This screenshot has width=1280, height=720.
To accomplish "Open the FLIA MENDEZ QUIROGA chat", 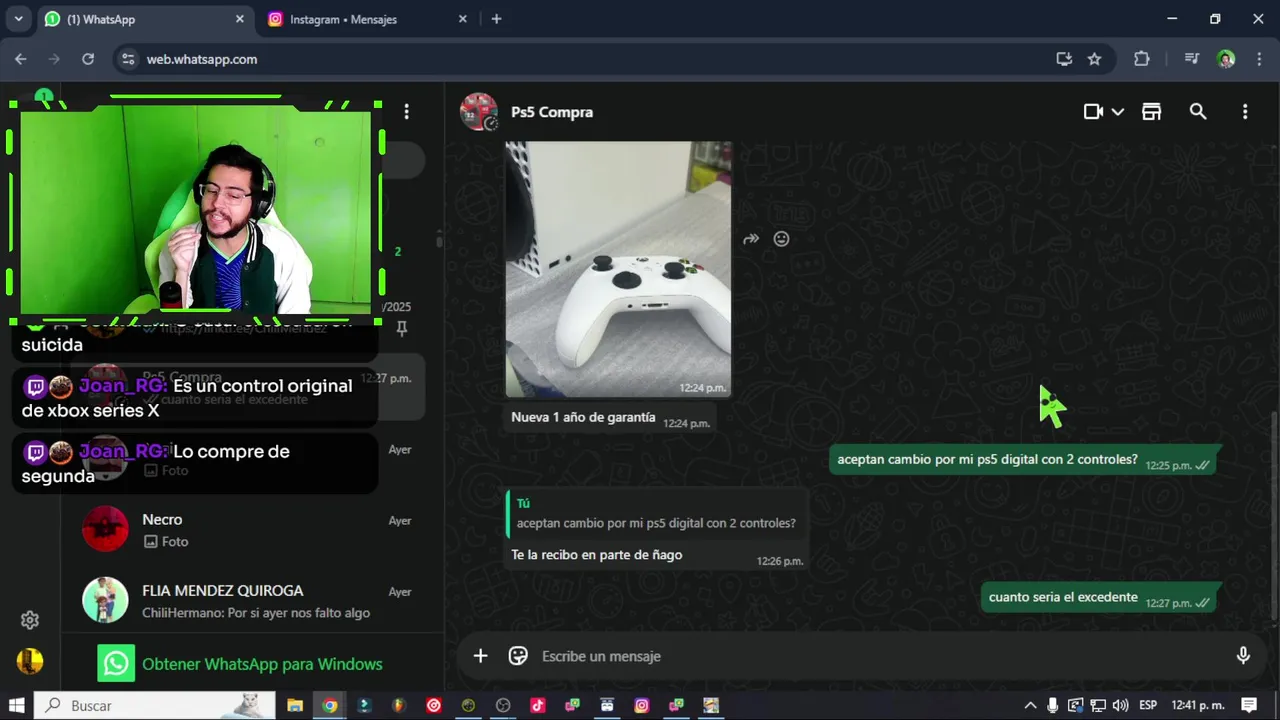I will point(252,601).
